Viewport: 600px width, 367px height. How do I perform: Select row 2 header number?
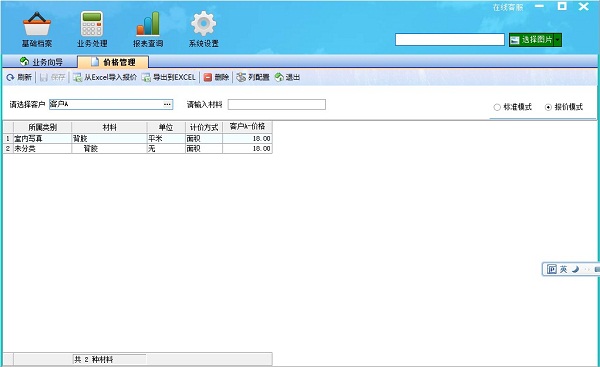pos(8,148)
